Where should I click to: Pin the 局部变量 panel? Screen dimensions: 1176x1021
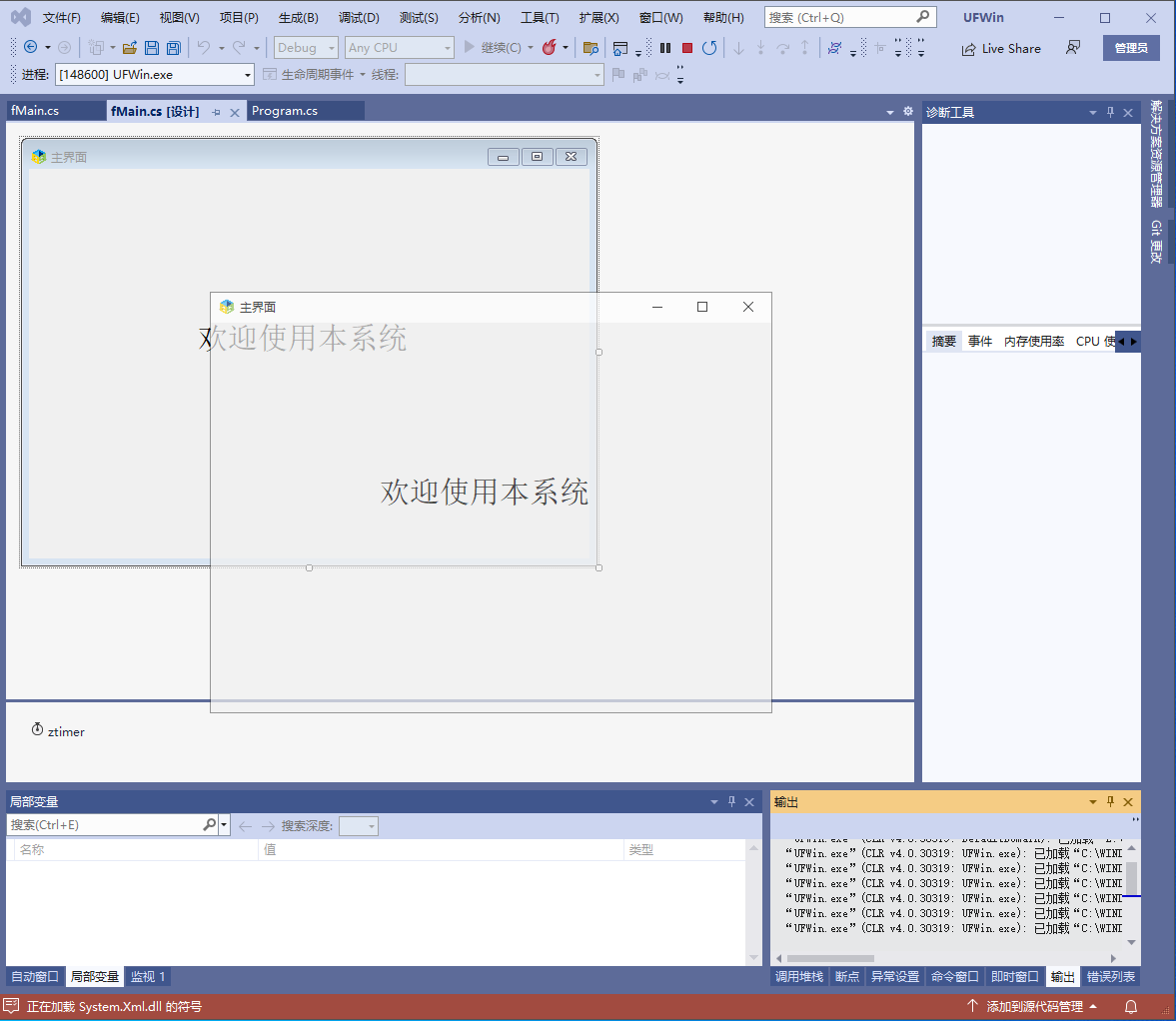click(x=732, y=801)
